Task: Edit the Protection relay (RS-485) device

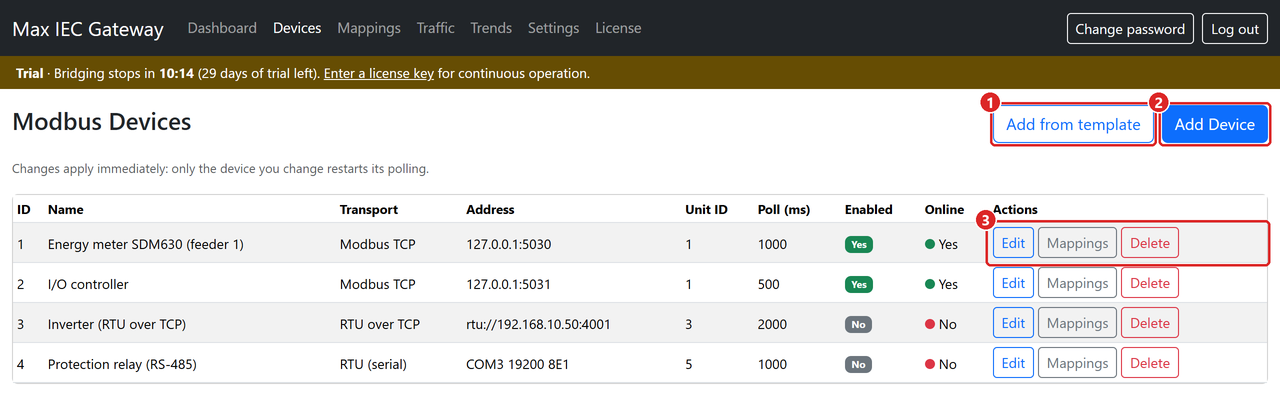Action: (1013, 363)
